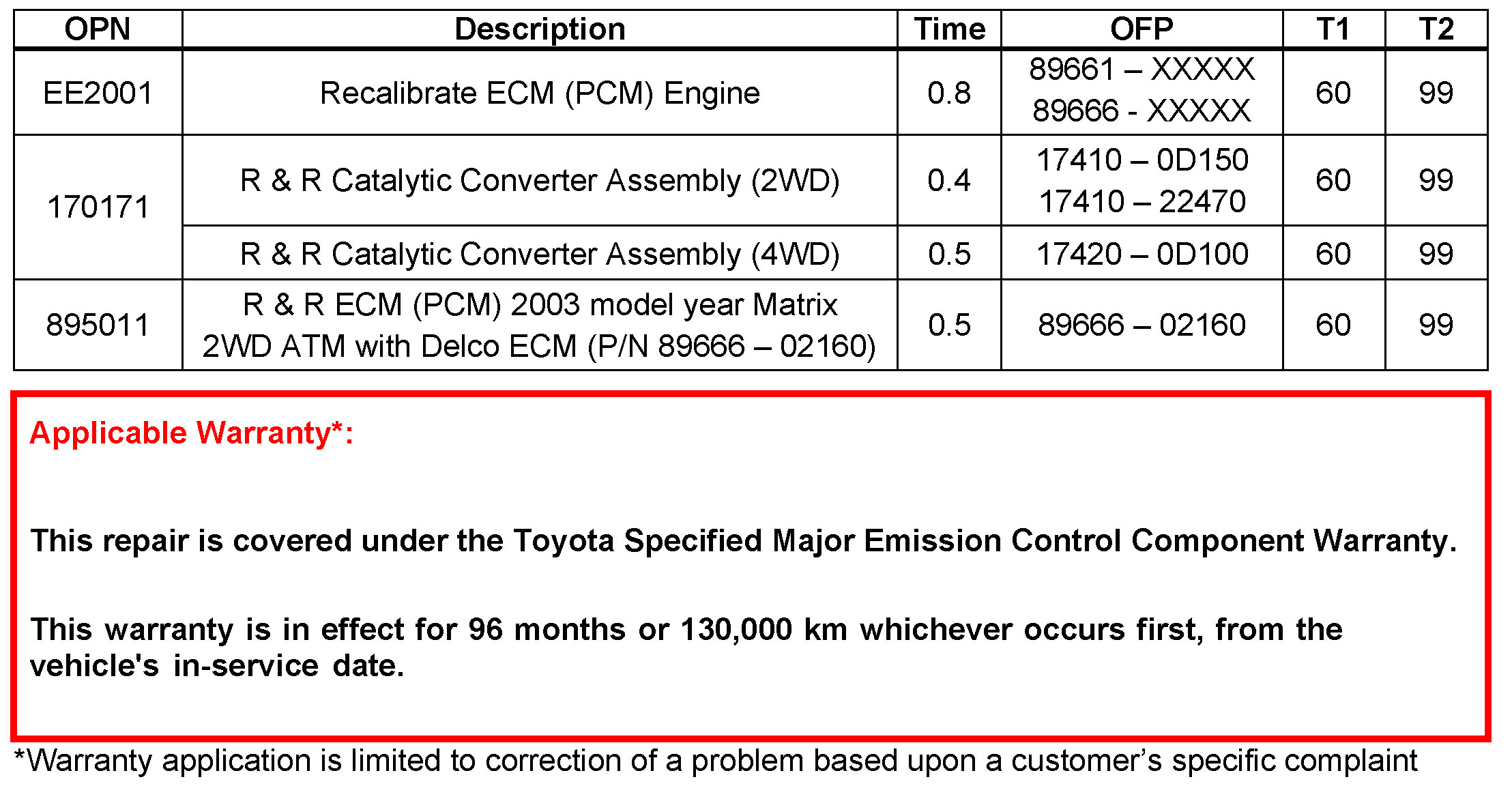Viewport: 1512px width, 786px height.
Task: Click the Toyota Specified Major Emission sentence
Action: (x=744, y=540)
